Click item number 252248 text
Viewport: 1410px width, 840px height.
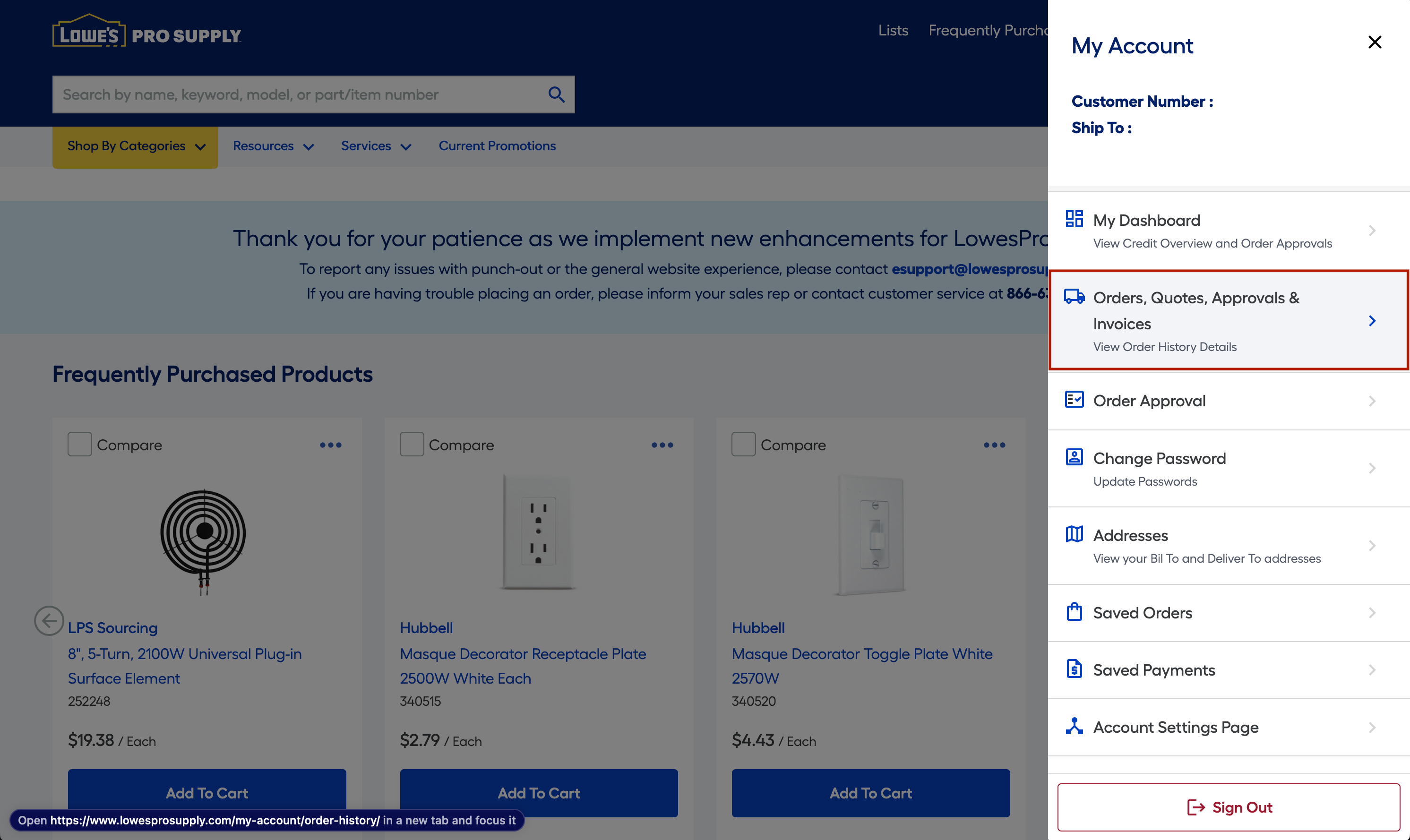point(89,701)
